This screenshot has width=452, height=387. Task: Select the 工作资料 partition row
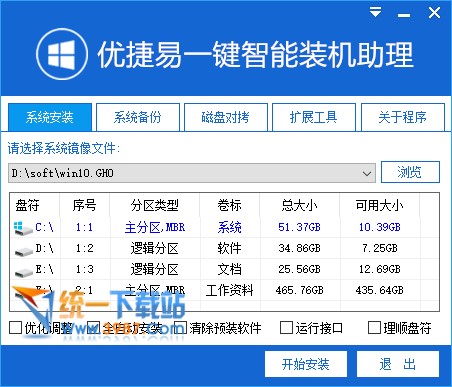224,290
